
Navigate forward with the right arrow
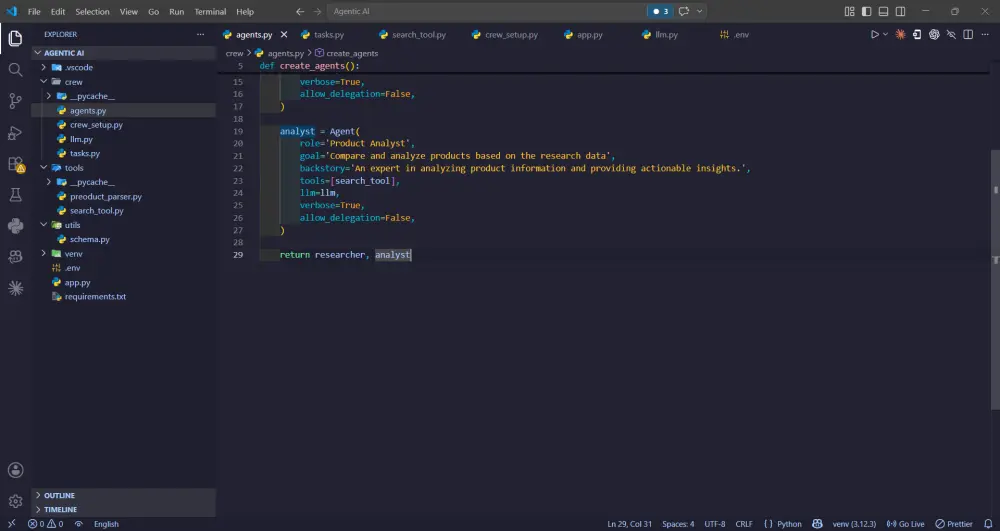[318, 11]
